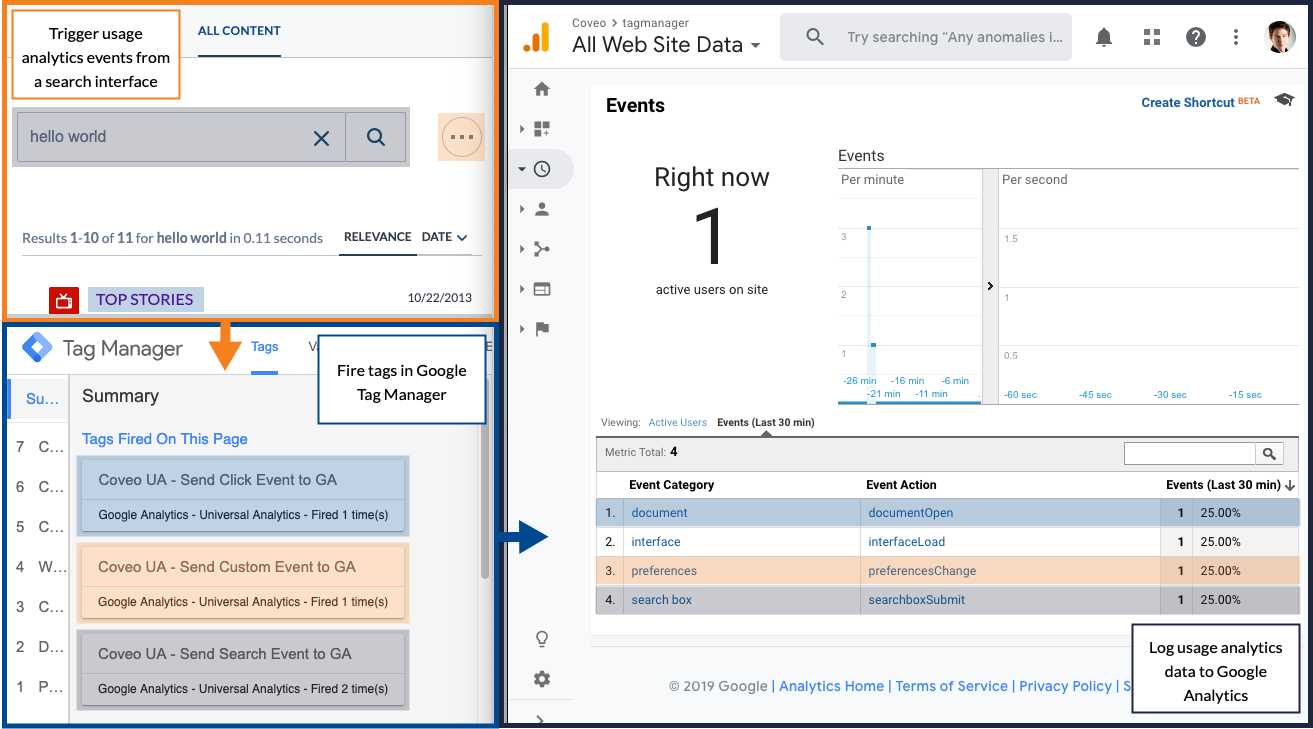The image size is (1313, 729).
Task: Open Privacy Policy link
Action: pos(1065,686)
